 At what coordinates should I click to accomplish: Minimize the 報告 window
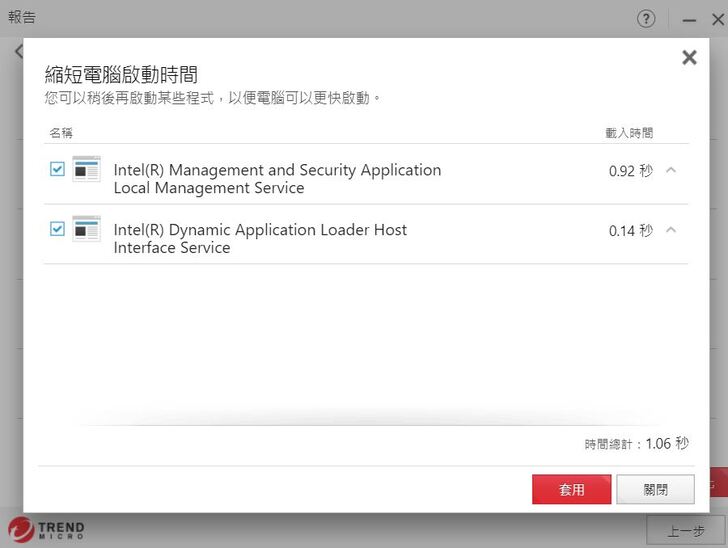pyautogui.click(x=689, y=20)
